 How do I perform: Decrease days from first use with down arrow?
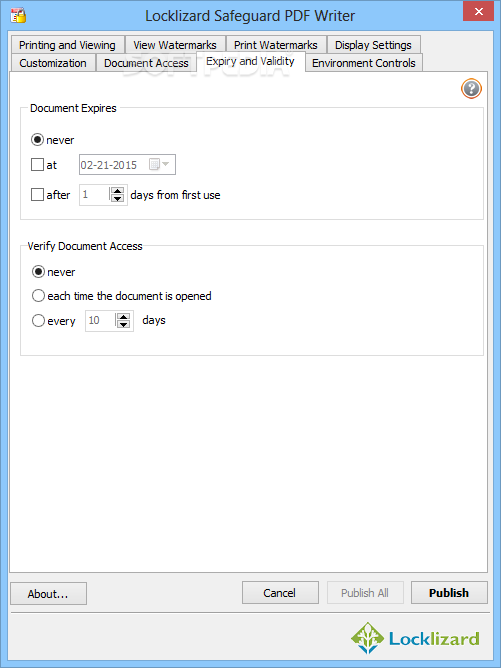(117, 199)
